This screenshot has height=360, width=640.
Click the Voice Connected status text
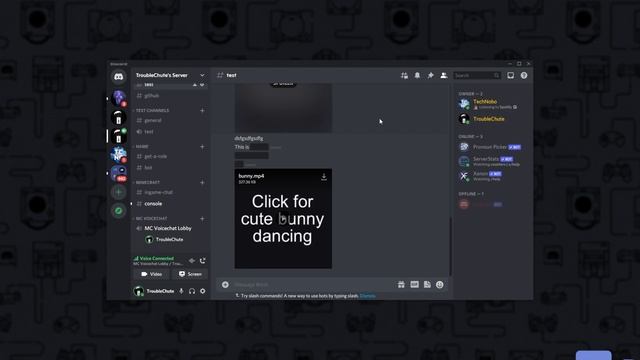tap(157, 258)
